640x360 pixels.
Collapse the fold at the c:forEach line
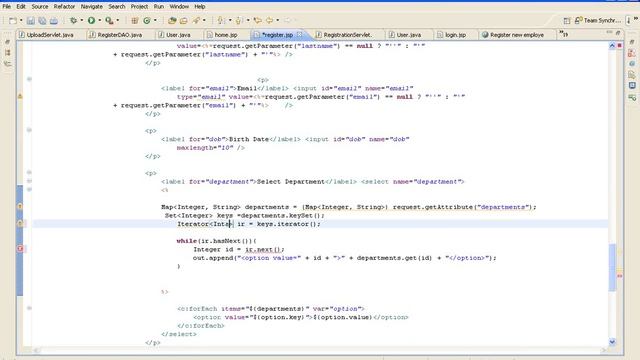pyautogui.click(x=29, y=308)
